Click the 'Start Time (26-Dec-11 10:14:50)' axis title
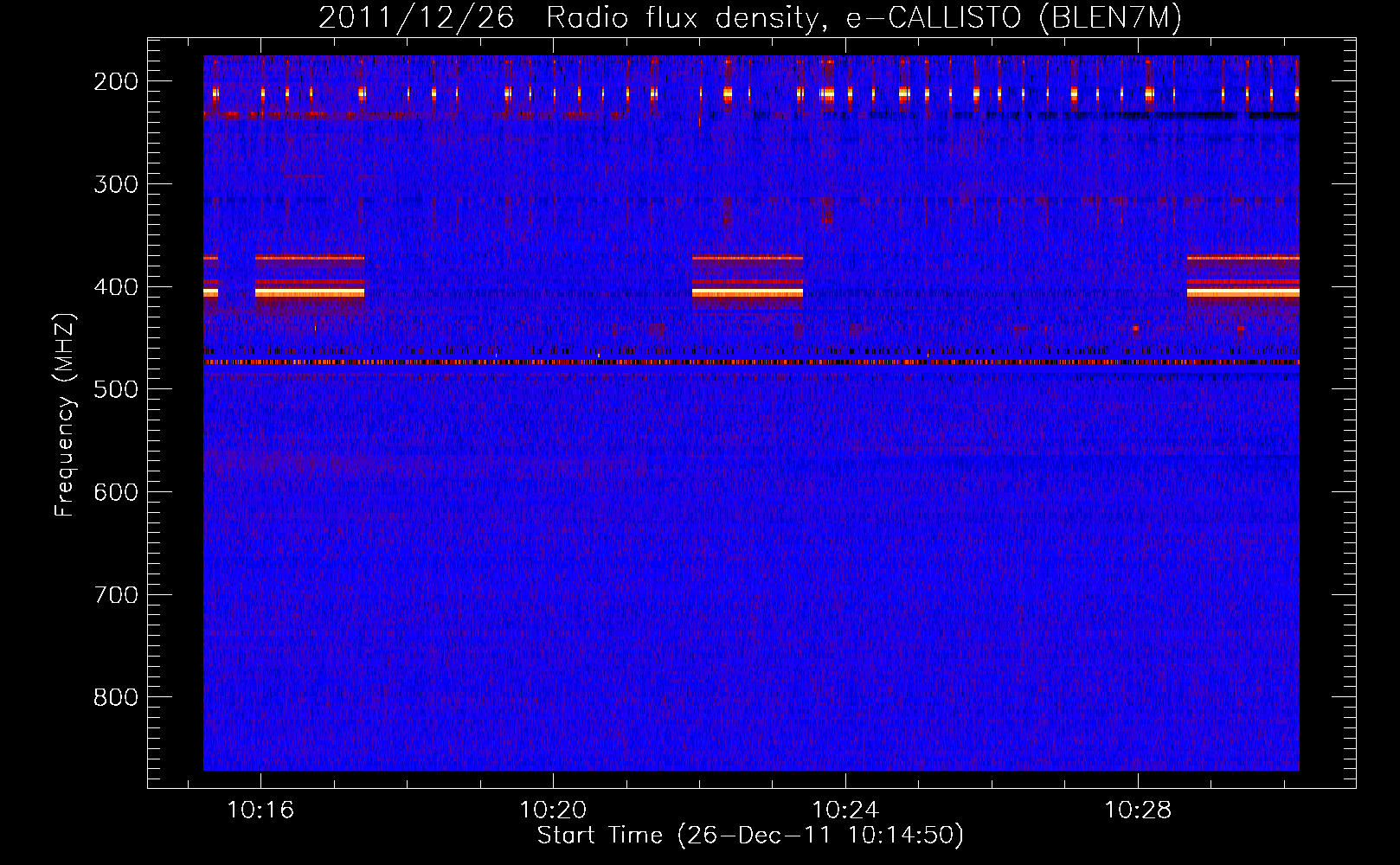1400x865 pixels. 750,836
